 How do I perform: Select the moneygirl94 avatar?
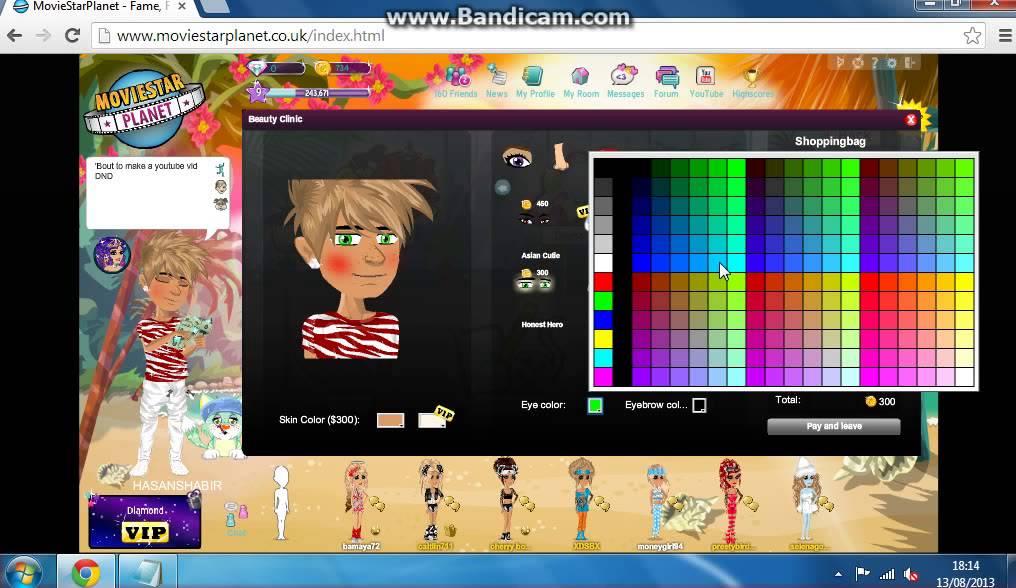[x=657, y=502]
